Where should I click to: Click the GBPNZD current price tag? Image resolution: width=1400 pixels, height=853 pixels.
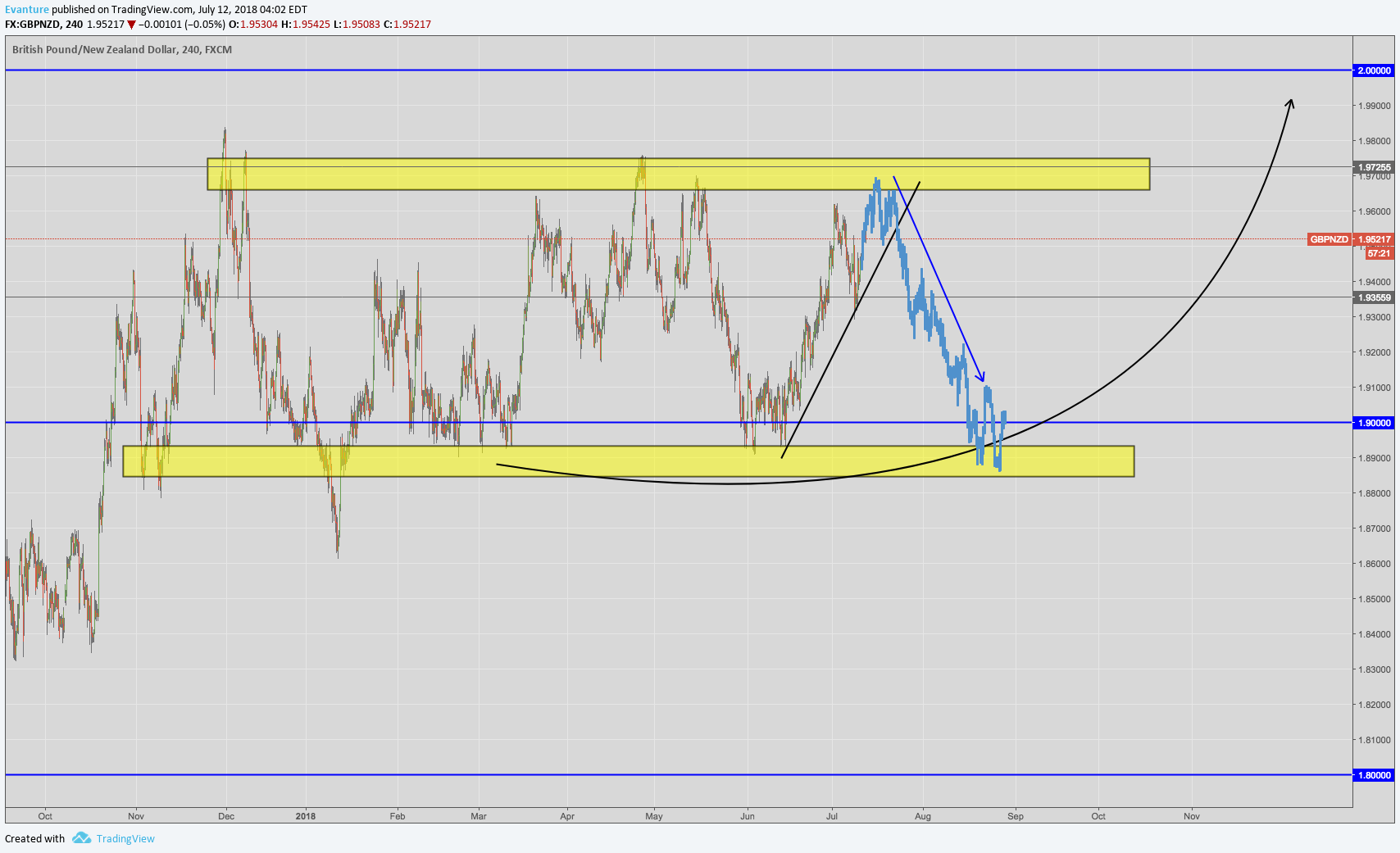click(x=1350, y=239)
